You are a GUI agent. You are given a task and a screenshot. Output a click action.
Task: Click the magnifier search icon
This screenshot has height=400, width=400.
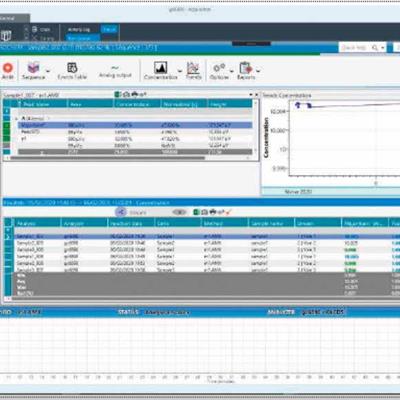click(x=375, y=48)
